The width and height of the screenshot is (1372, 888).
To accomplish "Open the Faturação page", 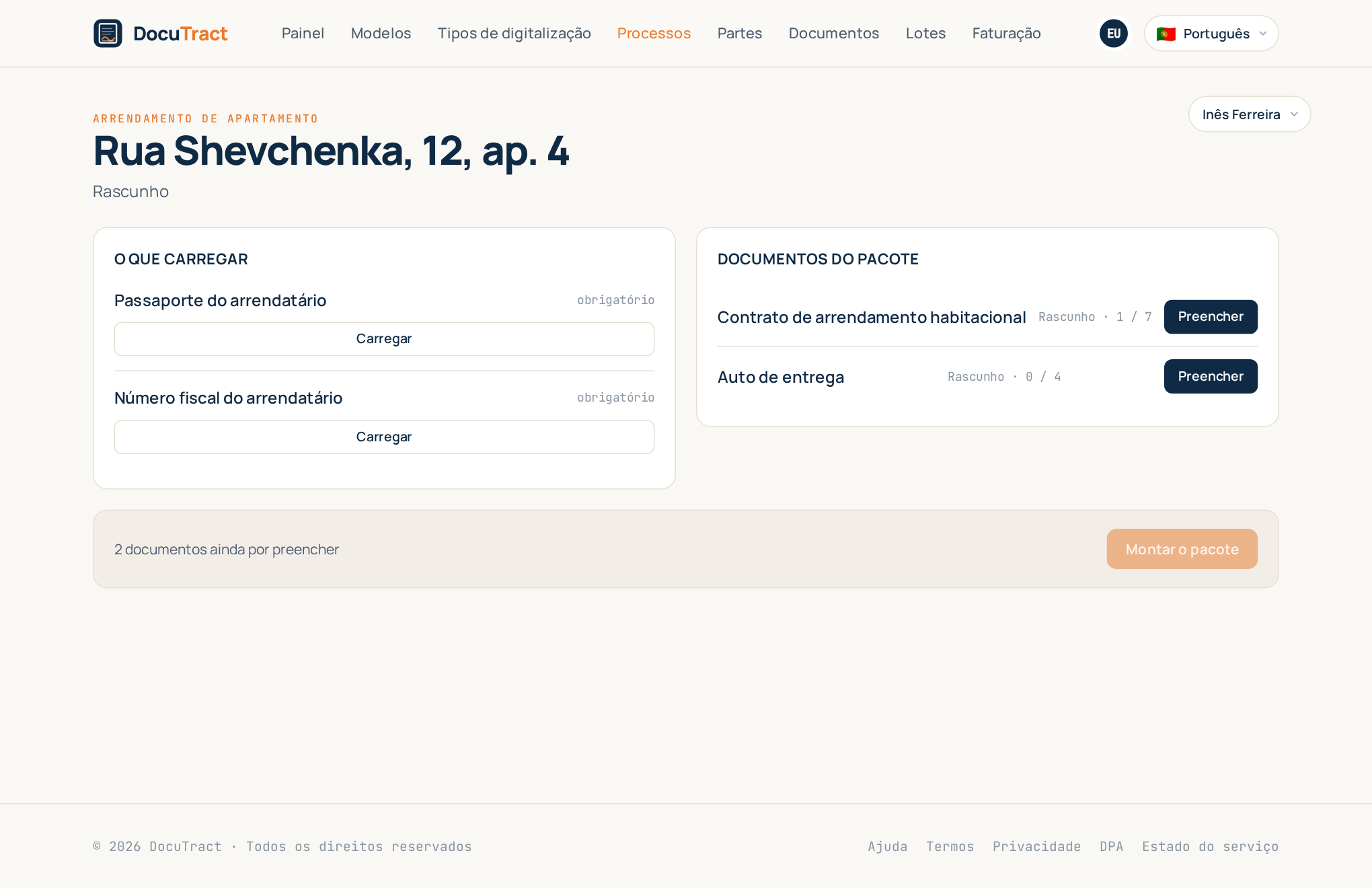I will click(x=1006, y=34).
